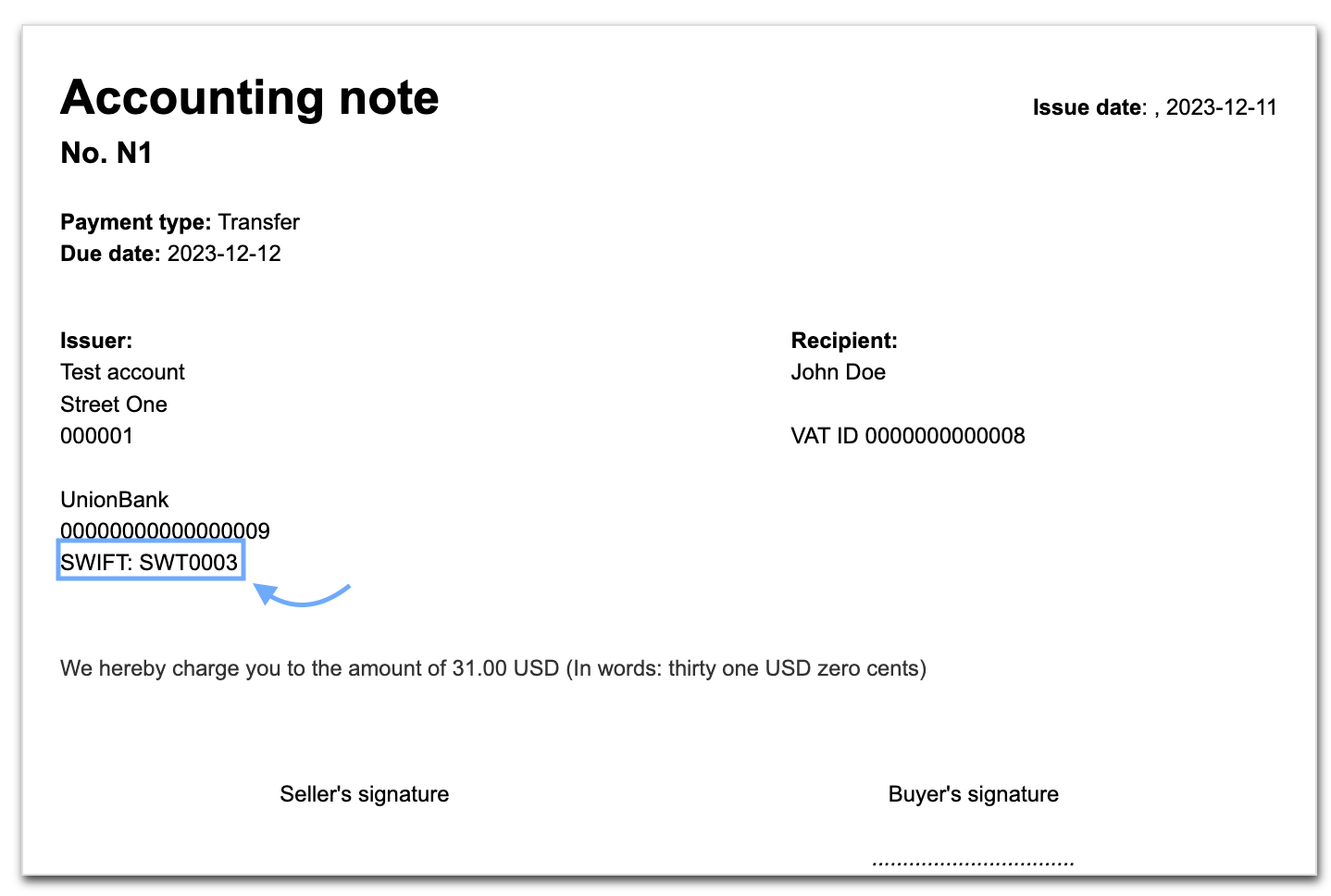The width and height of the screenshot is (1331, 896).
Task: Click the dotted buyer signature line
Action: 972,863
